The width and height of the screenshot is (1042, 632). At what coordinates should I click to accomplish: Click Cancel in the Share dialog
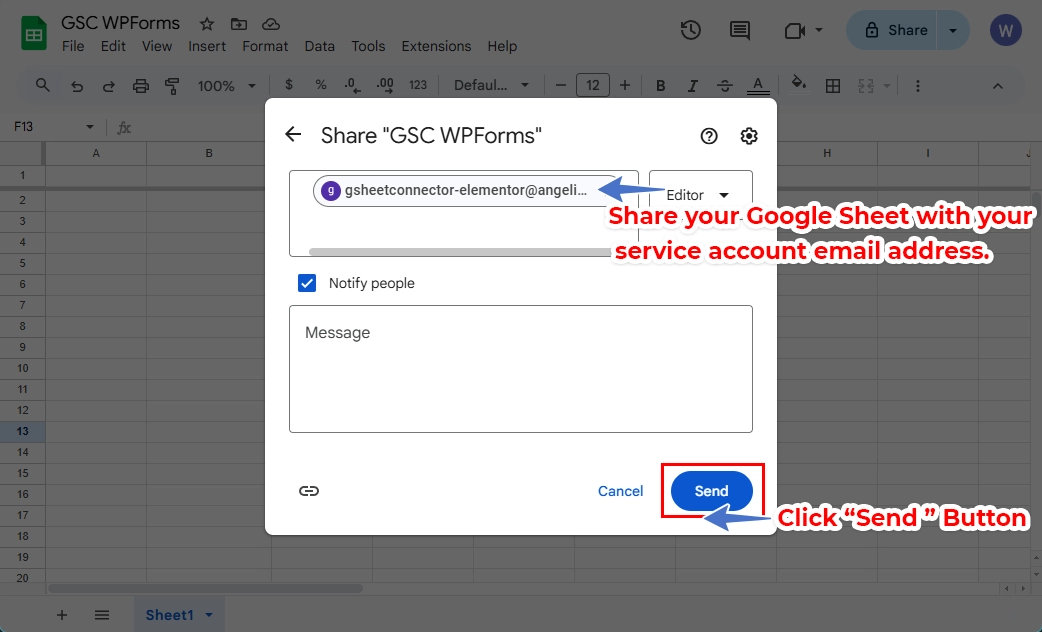pos(620,491)
